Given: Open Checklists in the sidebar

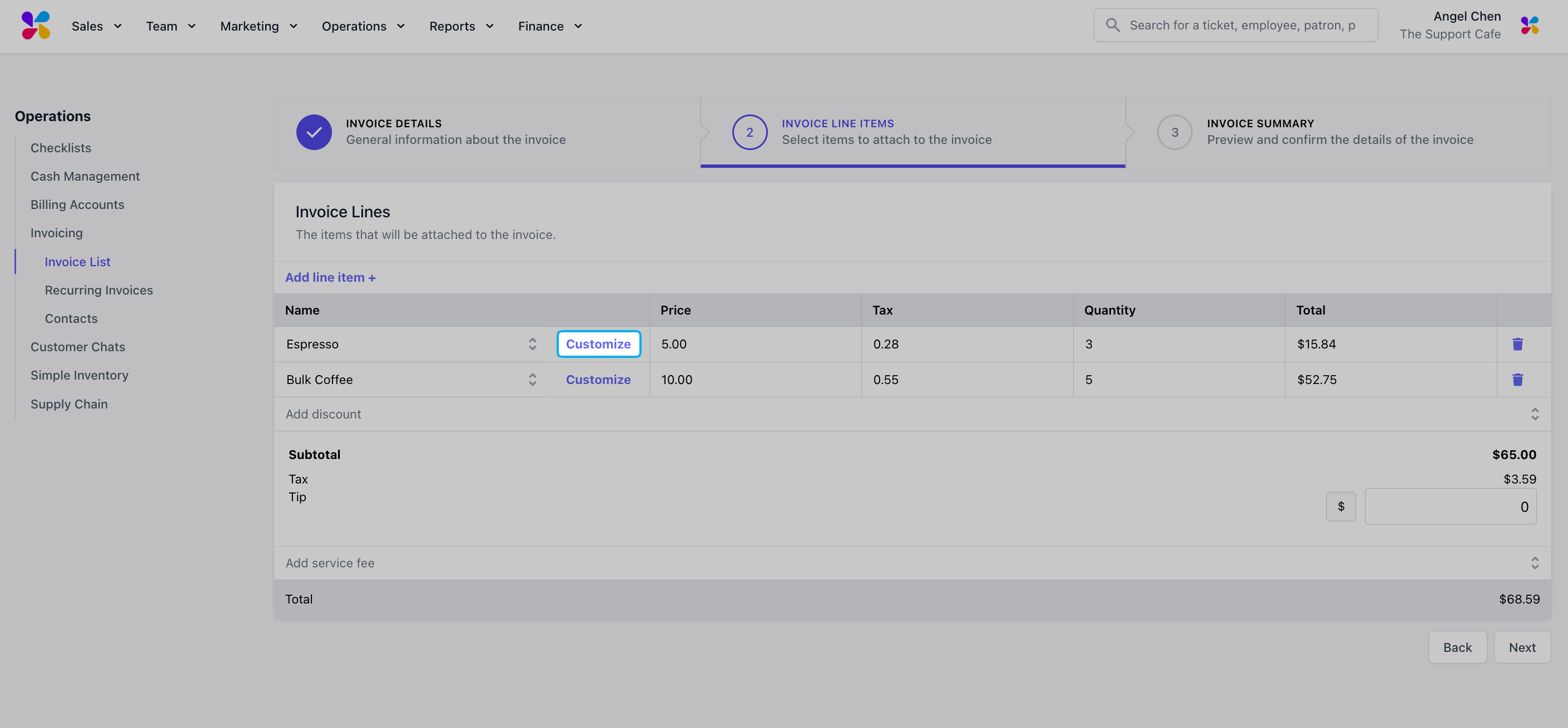Looking at the screenshot, I should tap(61, 148).
